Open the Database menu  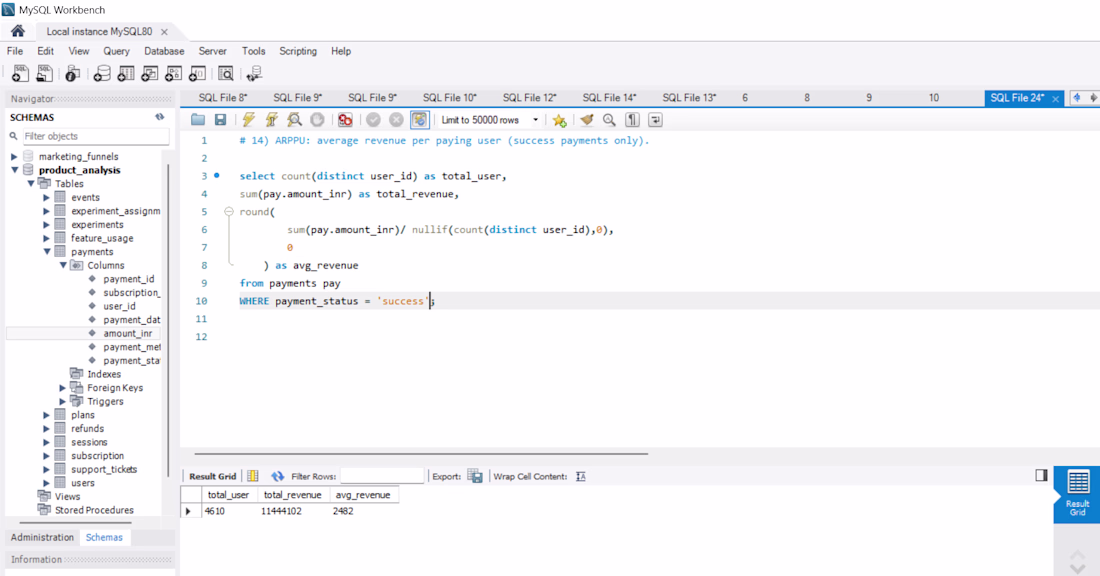point(164,51)
